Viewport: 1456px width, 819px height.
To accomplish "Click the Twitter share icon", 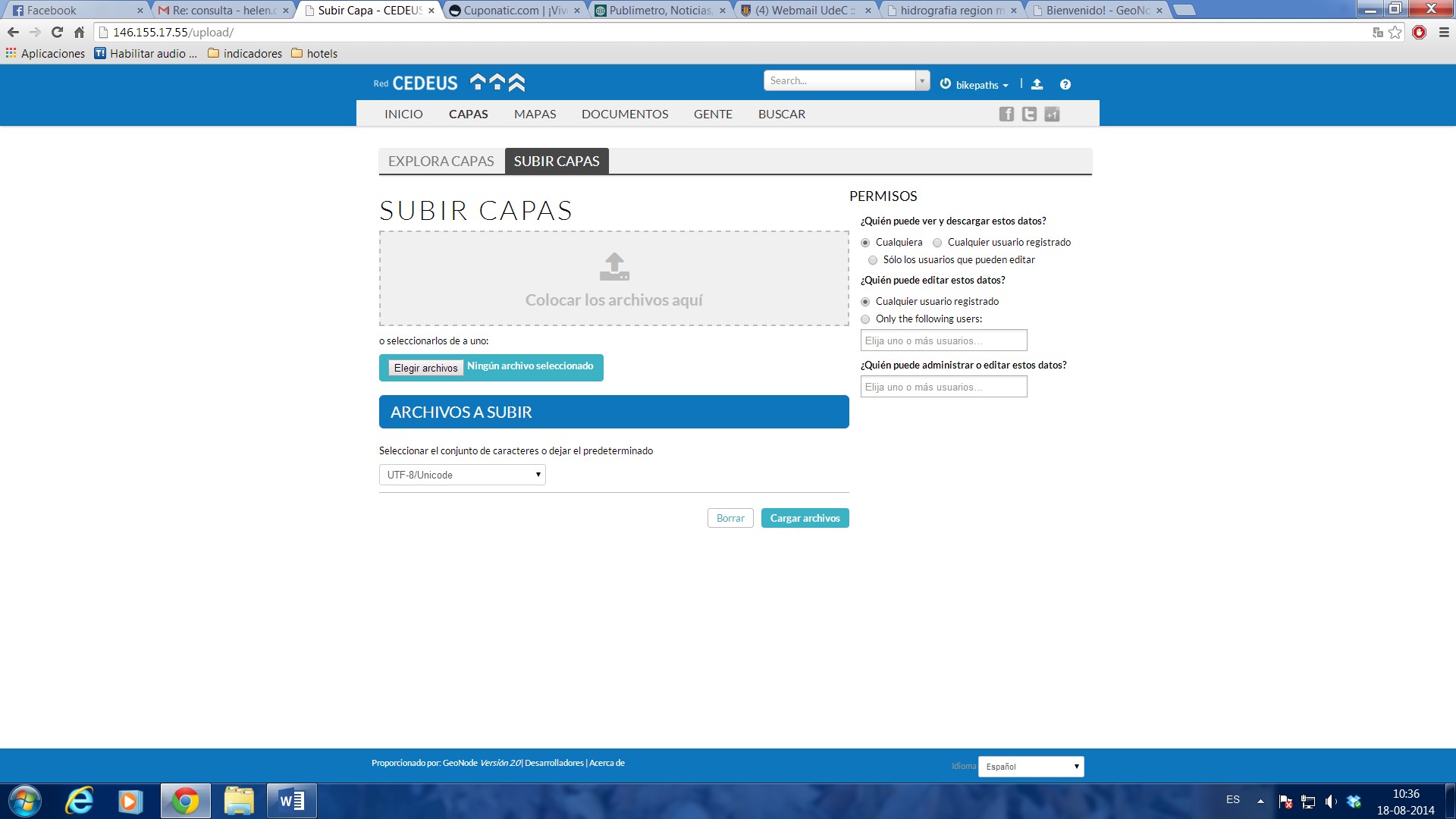I will (1029, 115).
